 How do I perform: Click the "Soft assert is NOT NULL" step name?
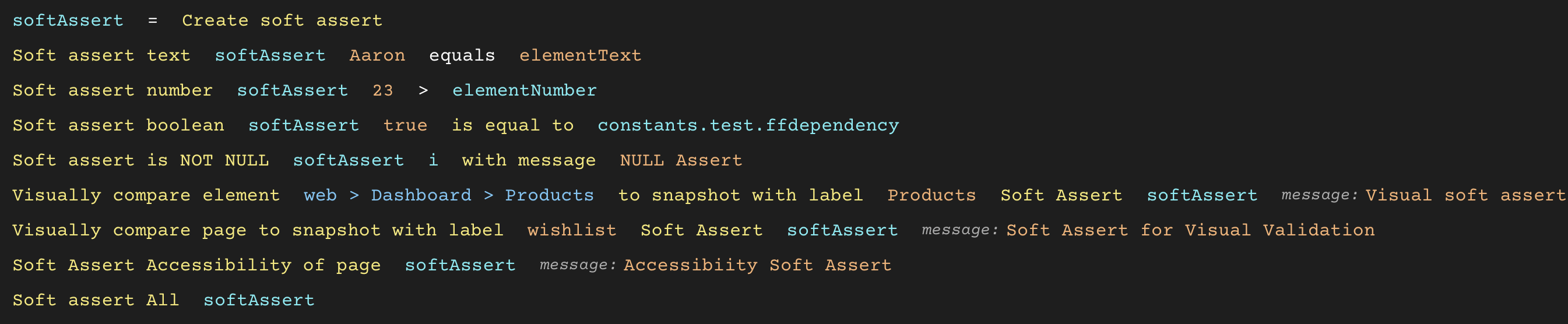pyautogui.click(x=140, y=161)
